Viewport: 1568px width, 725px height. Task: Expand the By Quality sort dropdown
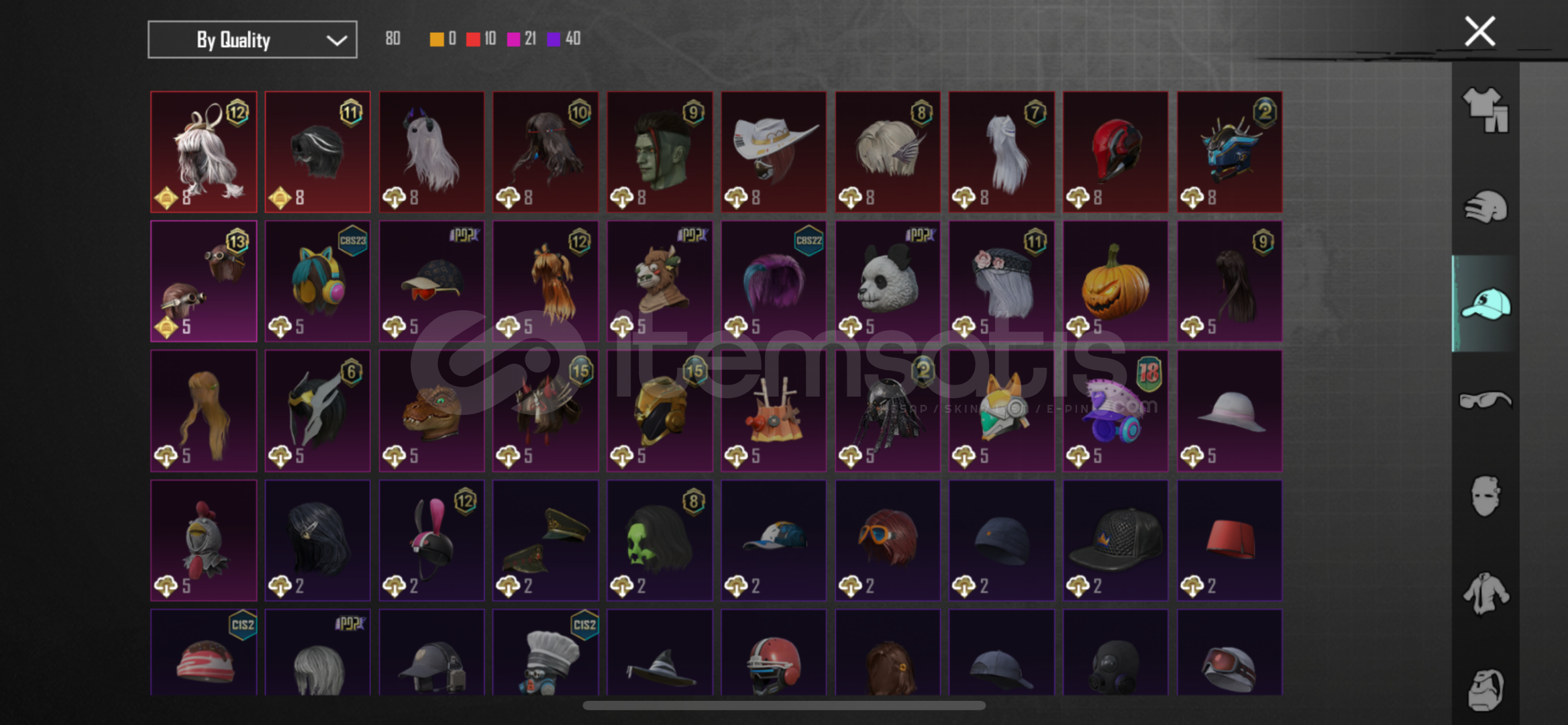252,40
